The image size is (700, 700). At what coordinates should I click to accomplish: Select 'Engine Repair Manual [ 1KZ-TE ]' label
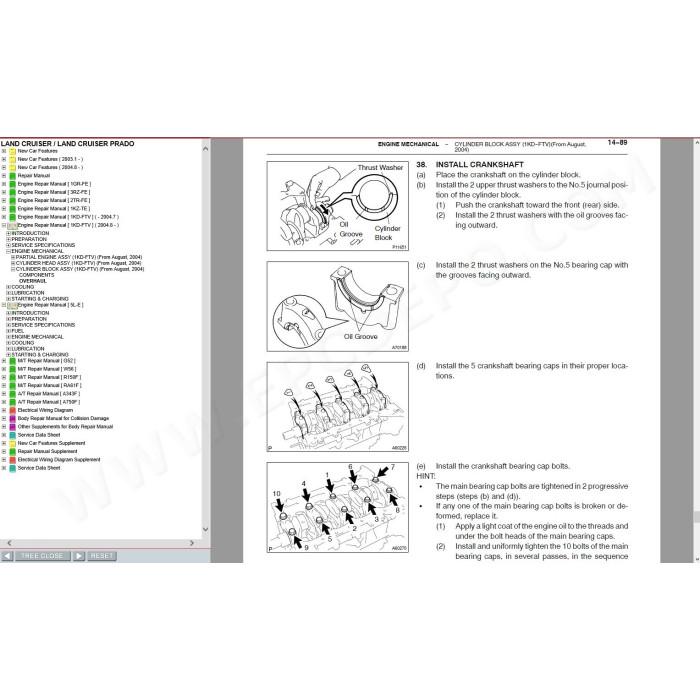tap(54, 209)
